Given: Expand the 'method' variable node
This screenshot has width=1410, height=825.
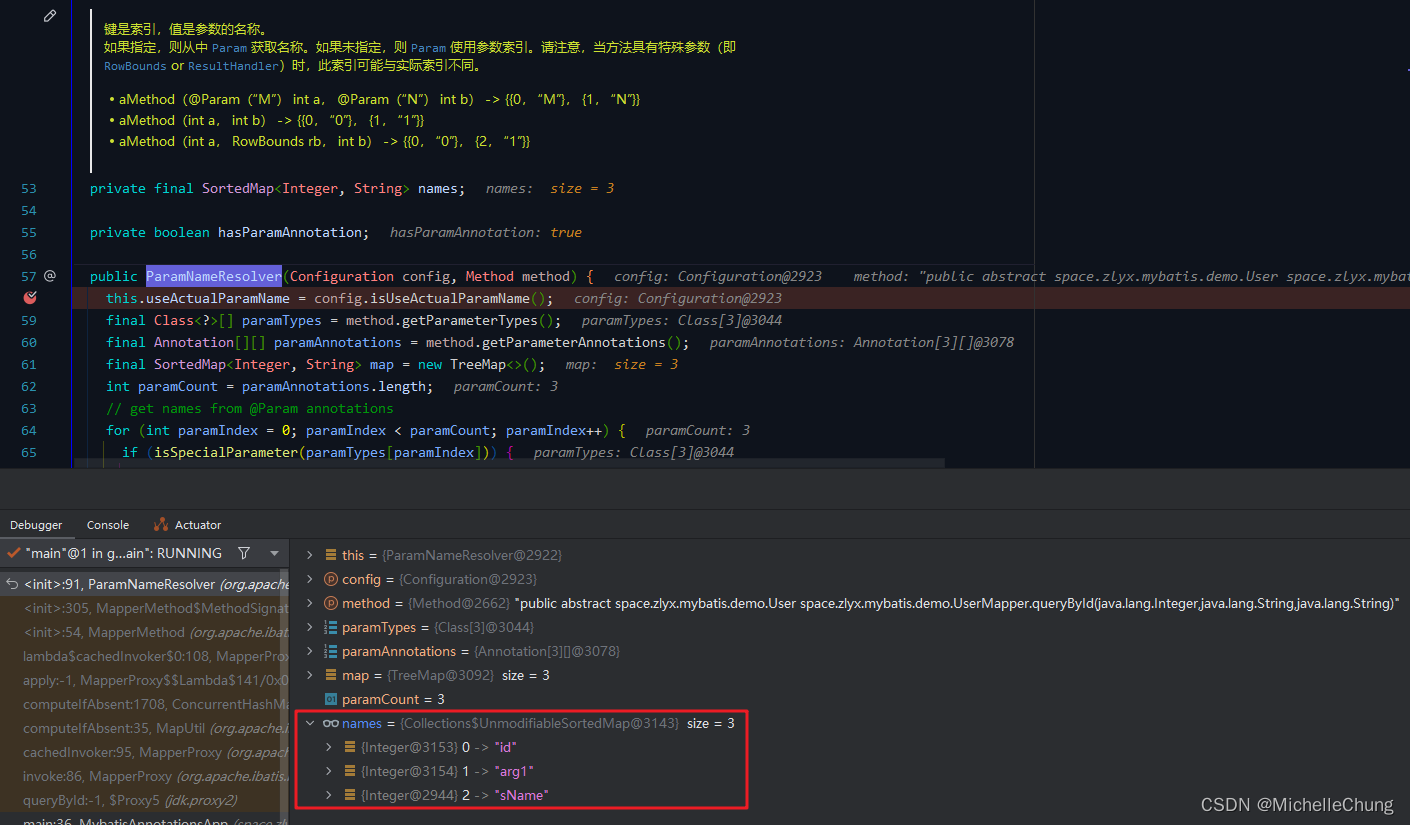Looking at the screenshot, I should [x=310, y=603].
